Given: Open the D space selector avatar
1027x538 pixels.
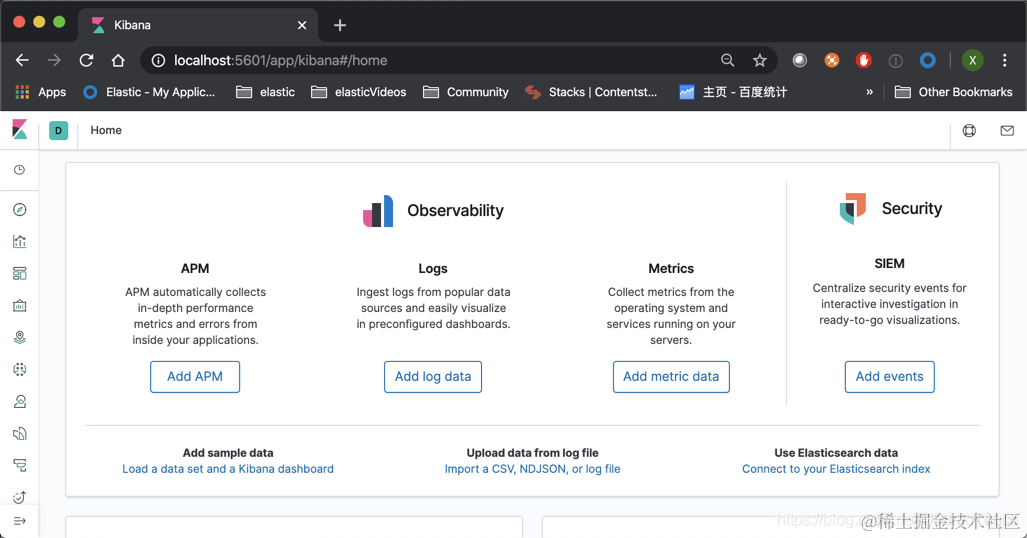Looking at the screenshot, I should click(58, 130).
